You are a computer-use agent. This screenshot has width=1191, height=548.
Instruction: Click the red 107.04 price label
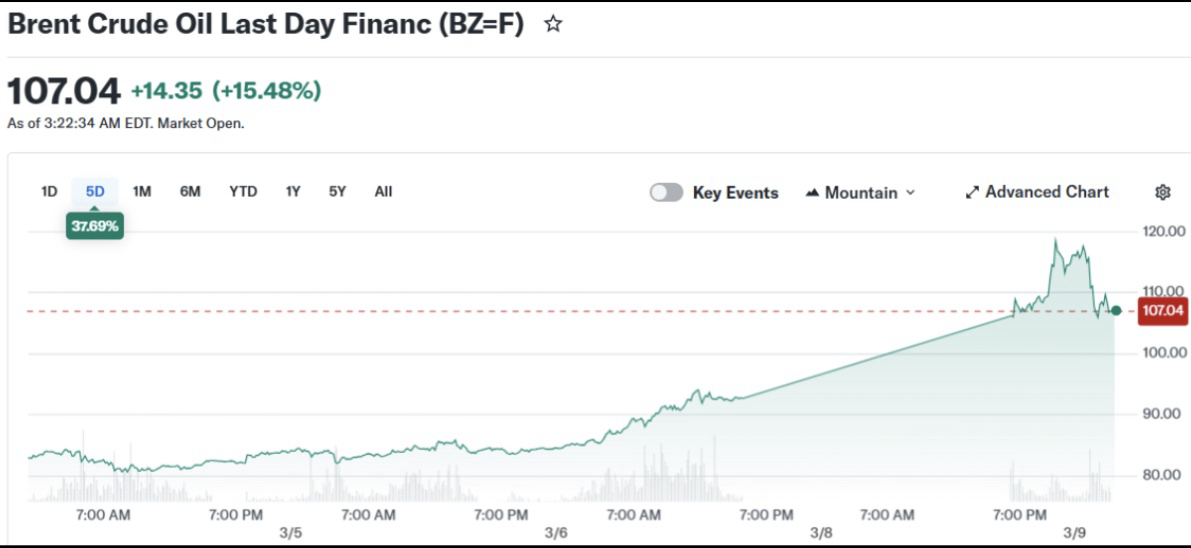[x=1162, y=311]
